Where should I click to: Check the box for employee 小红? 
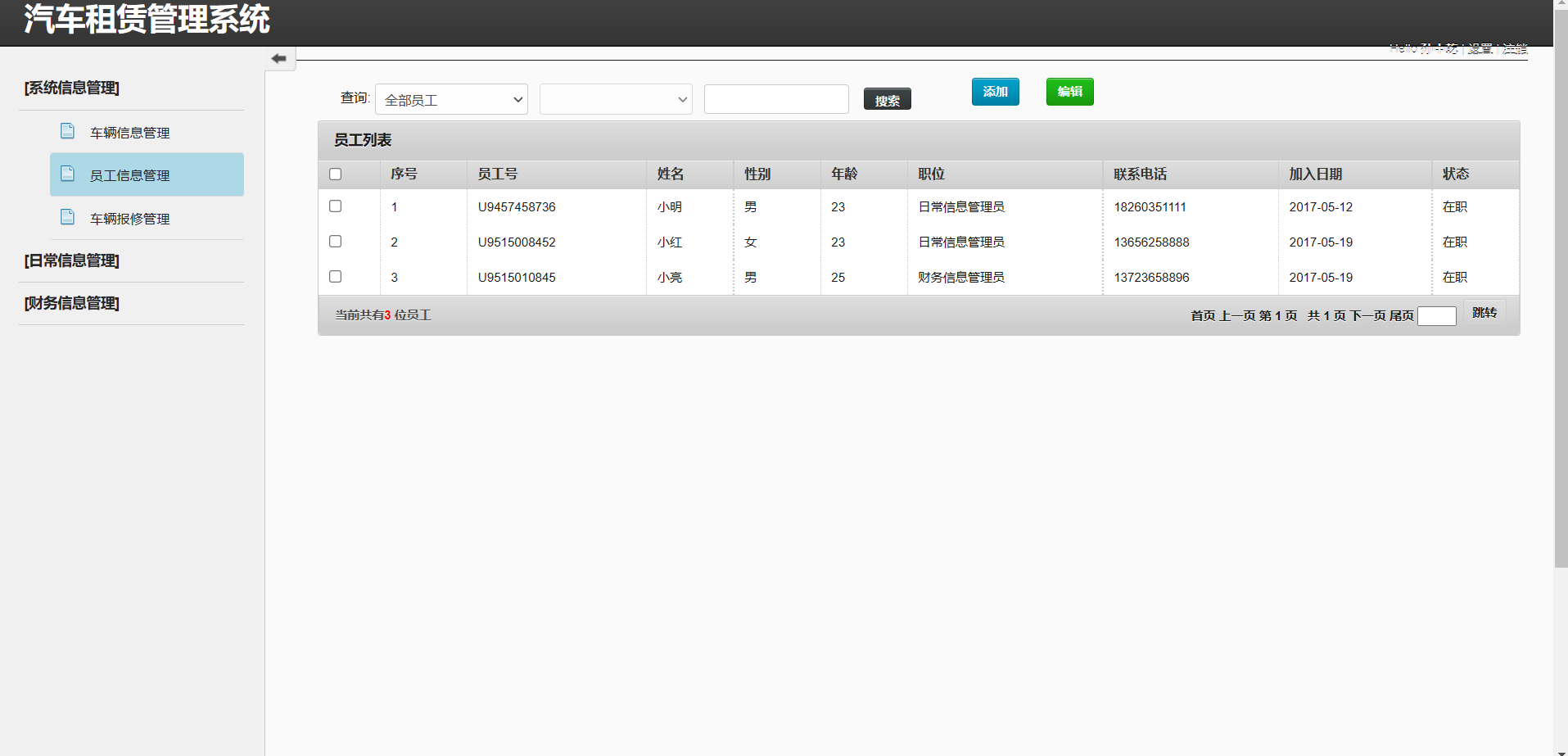click(x=335, y=241)
